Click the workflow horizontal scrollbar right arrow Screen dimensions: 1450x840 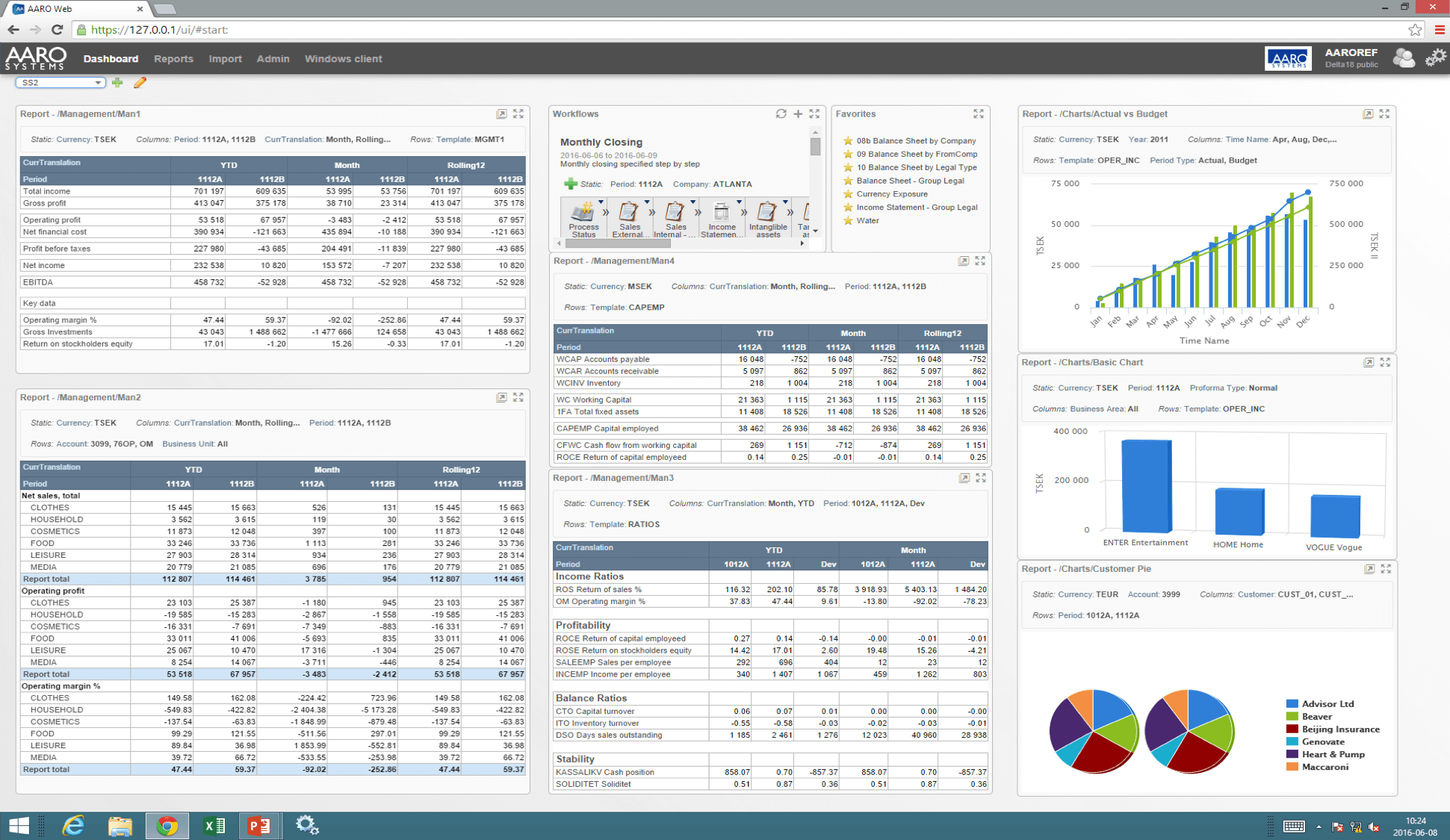[x=802, y=243]
